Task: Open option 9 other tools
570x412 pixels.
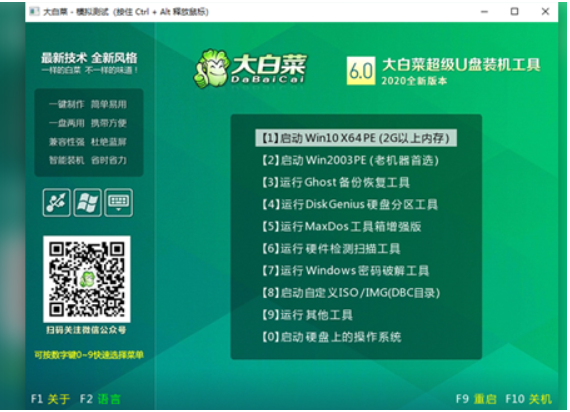Action: point(307,315)
